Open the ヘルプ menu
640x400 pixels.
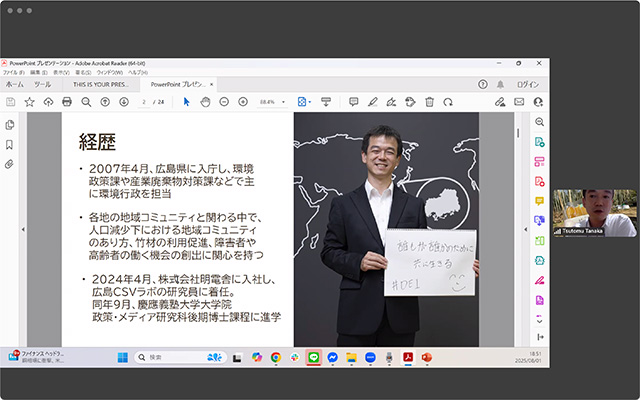point(138,72)
